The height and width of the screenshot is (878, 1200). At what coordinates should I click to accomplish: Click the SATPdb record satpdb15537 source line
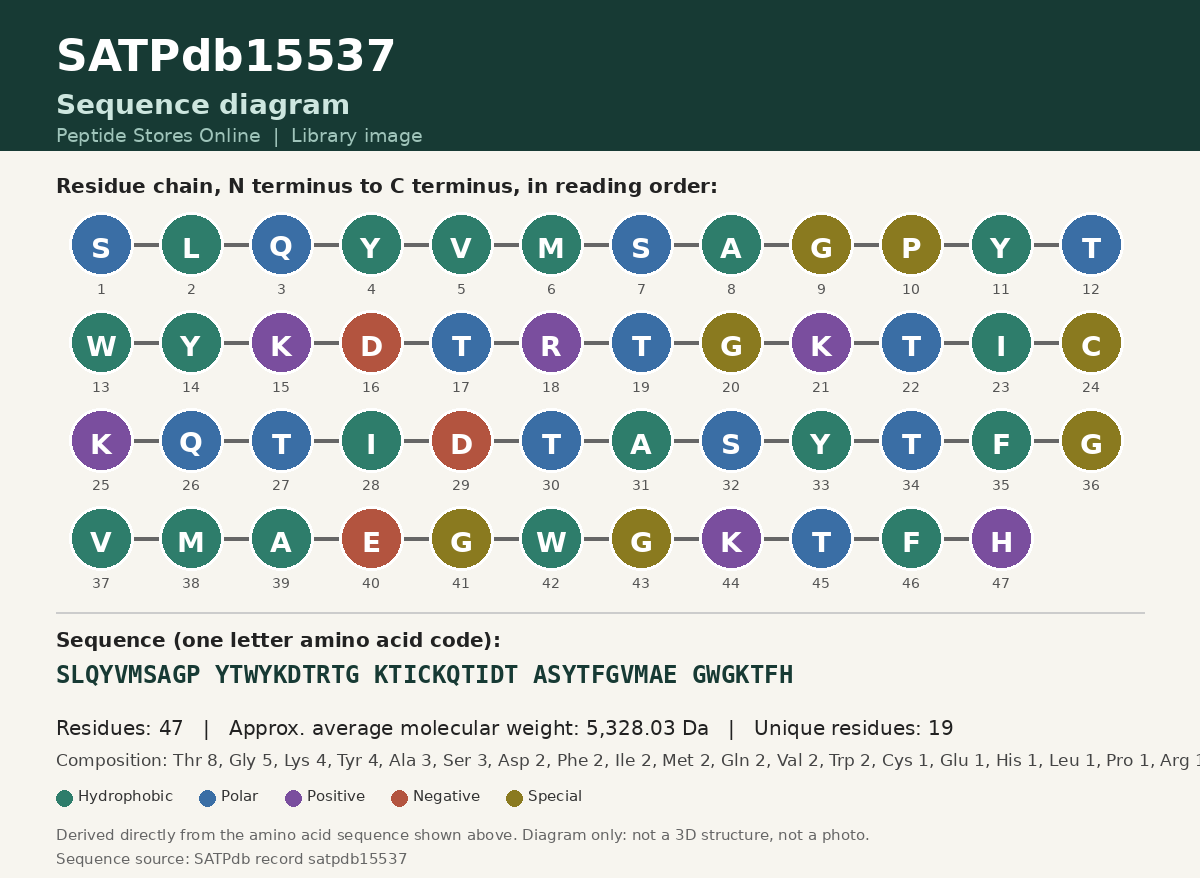pyautogui.click(x=232, y=859)
